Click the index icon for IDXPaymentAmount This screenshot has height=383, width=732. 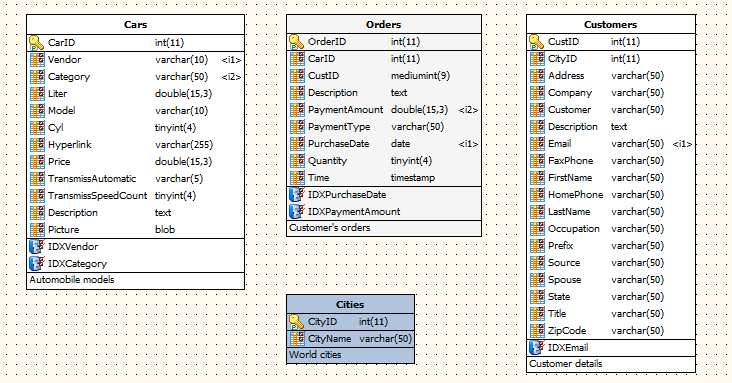[297, 212]
